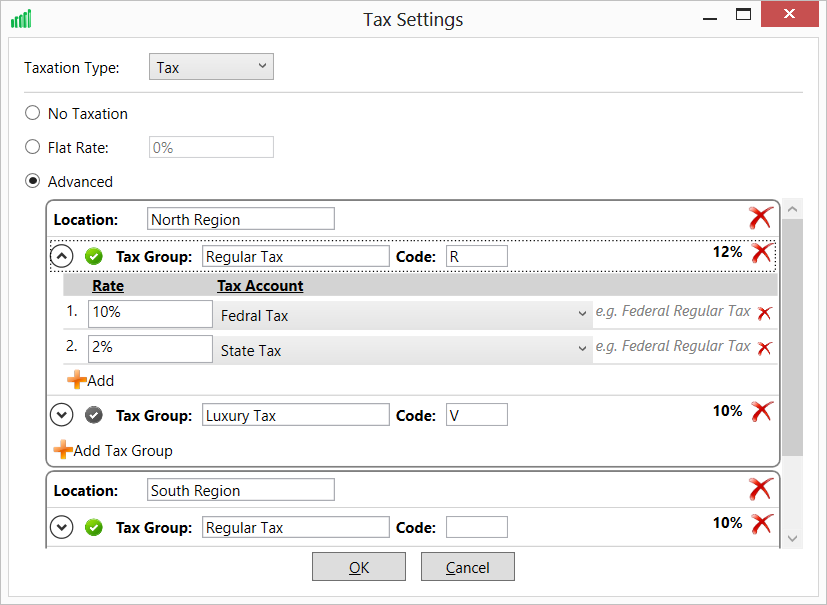827x605 pixels.
Task: Click the Cancel button
Action: coord(467,566)
